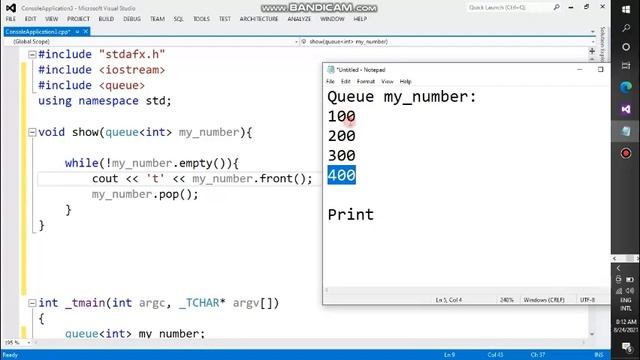This screenshot has width=640, height=360.
Task: Open Notepad View menu
Action: click(x=387, y=82)
